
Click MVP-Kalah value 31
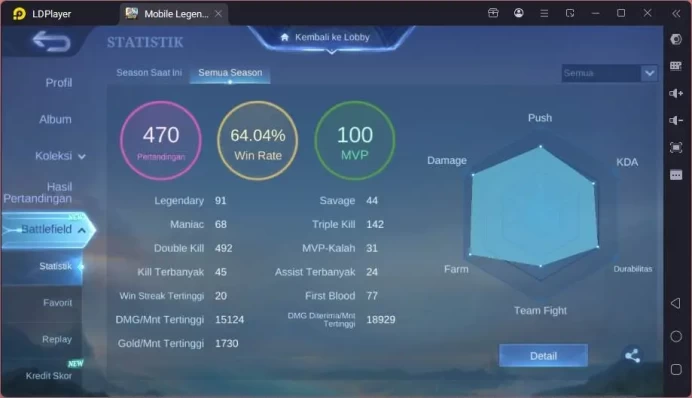pyautogui.click(x=372, y=248)
